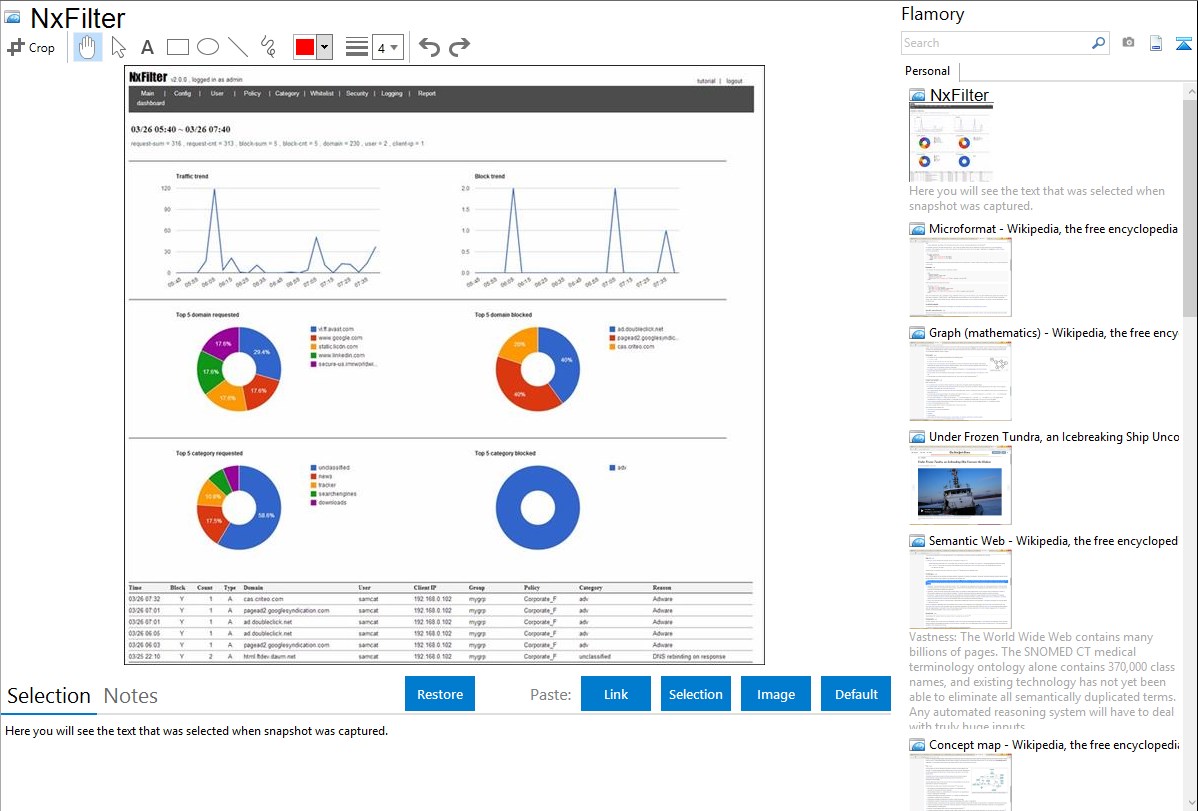Select Microformat - Wikipedia snapshot title
This screenshot has height=811, width=1198.
(1053, 229)
